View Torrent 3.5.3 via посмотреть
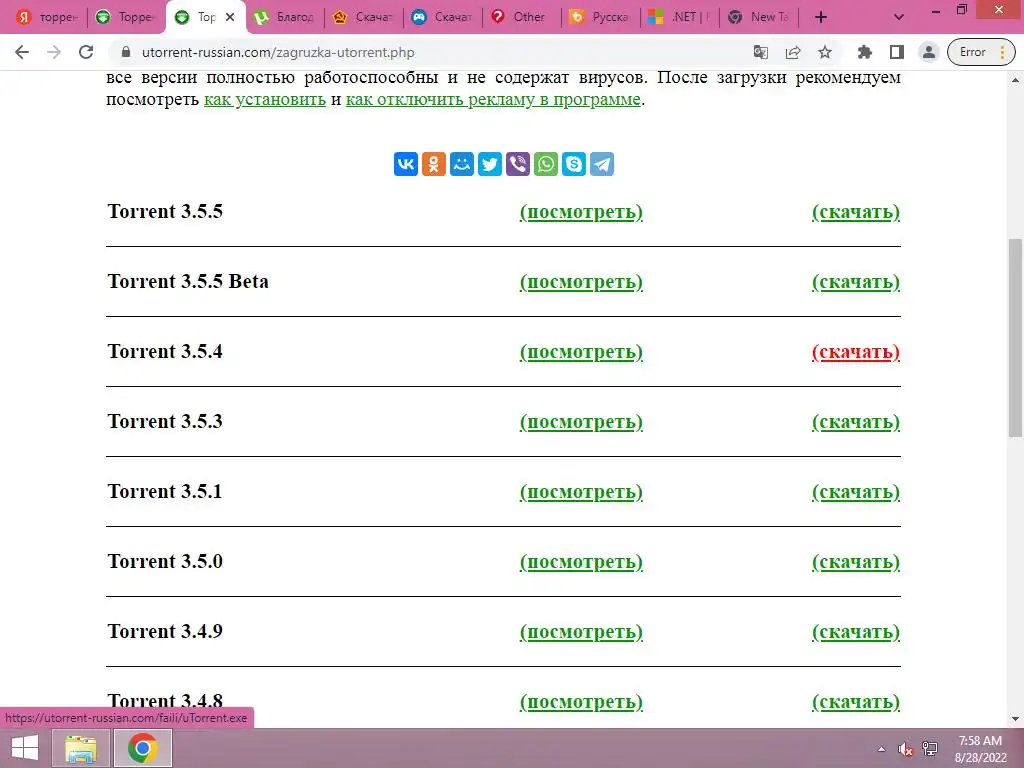This screenshot has height=768, width=1024. [x=581, y=421]
